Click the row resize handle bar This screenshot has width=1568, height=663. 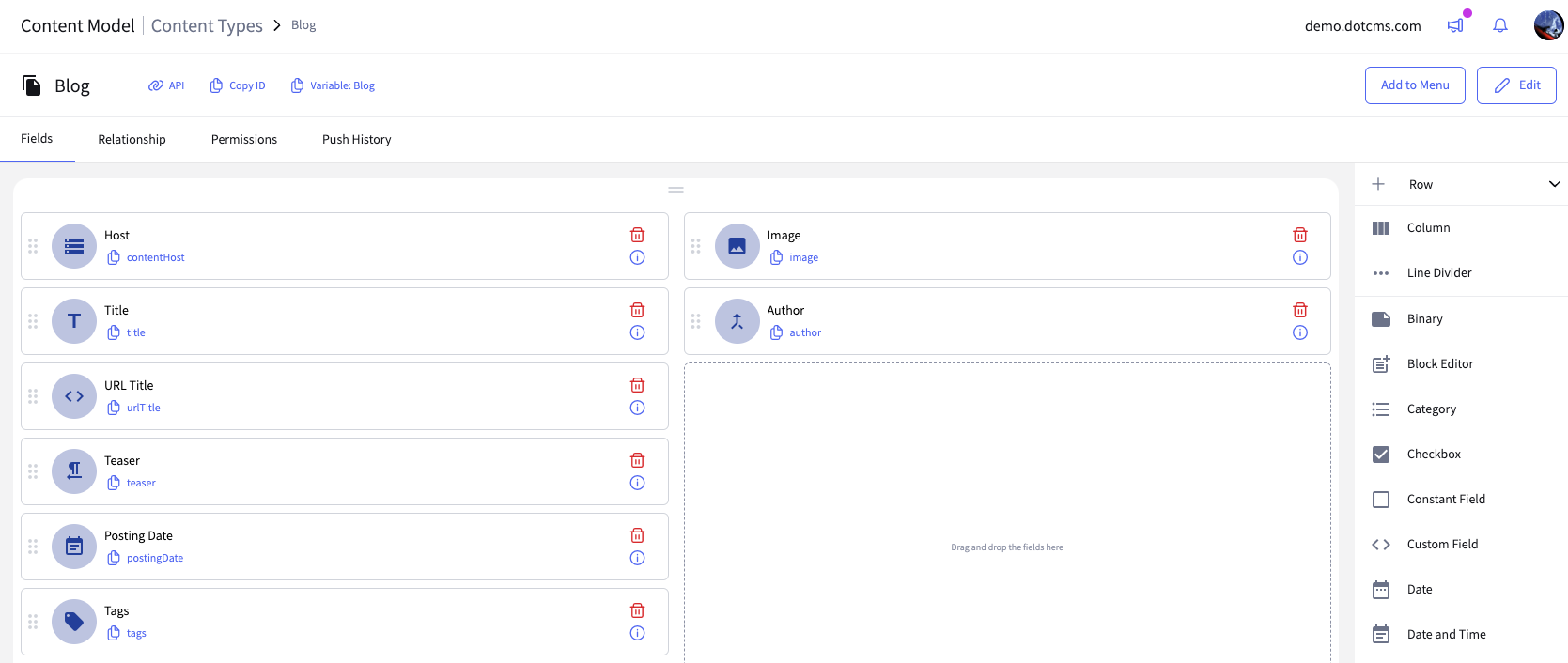pyautogui.click(x=675, y=190)
